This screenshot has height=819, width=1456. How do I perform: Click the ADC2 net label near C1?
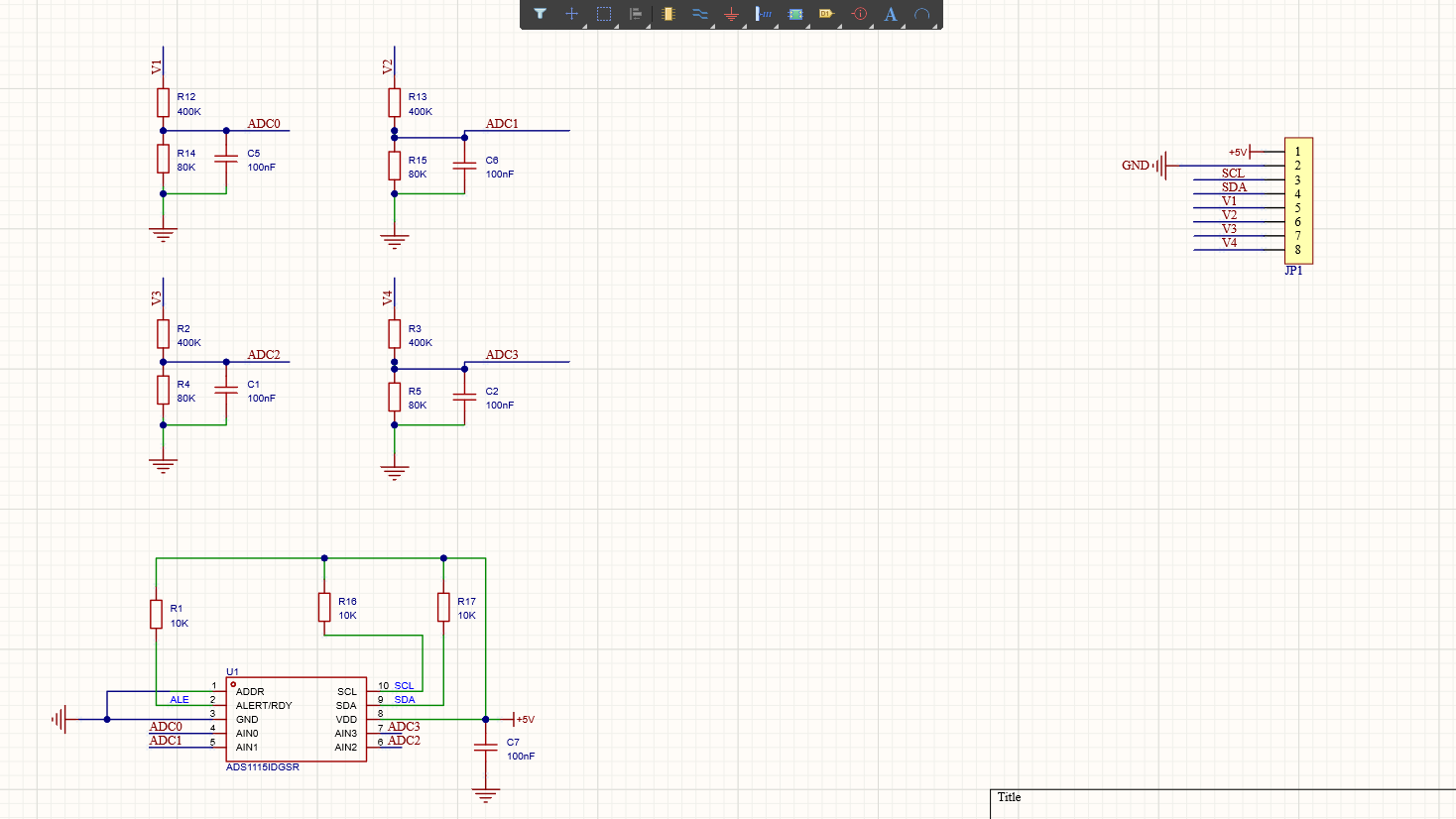pyautogui.click(x=264, y=355)
